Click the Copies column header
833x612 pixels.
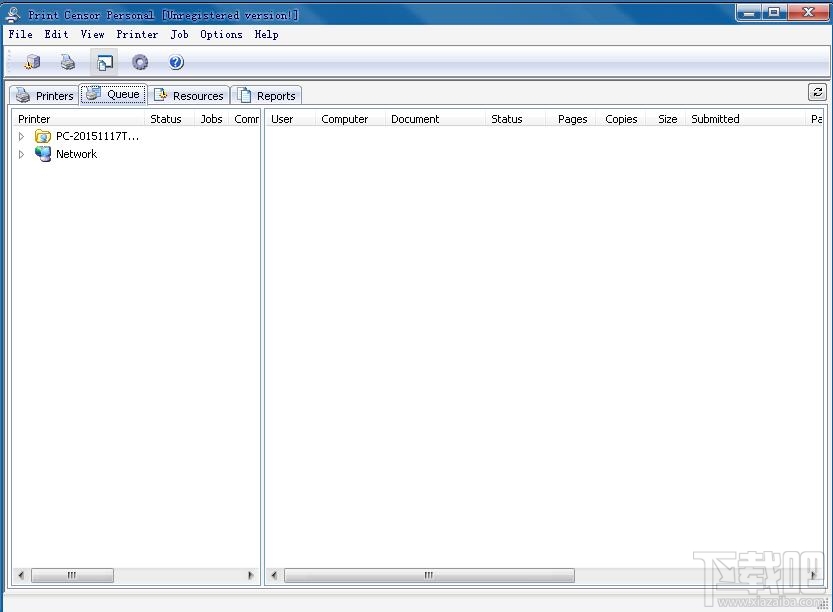(x=620, y=119)
